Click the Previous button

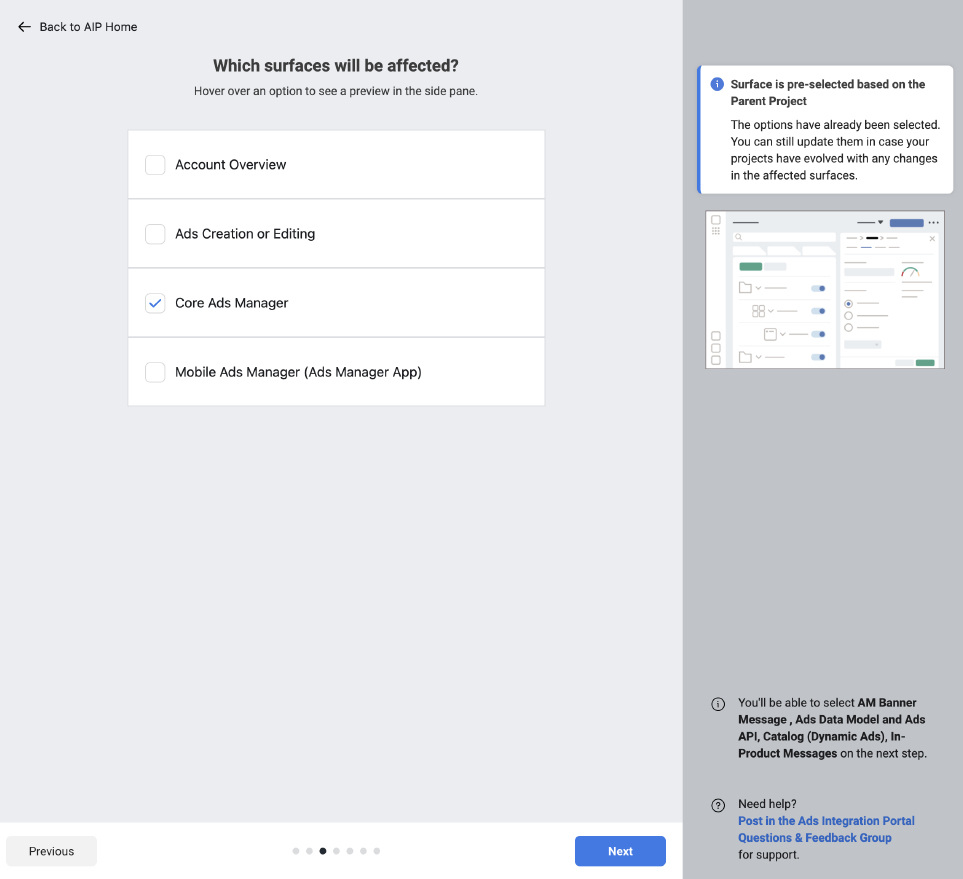pos(51,851)
